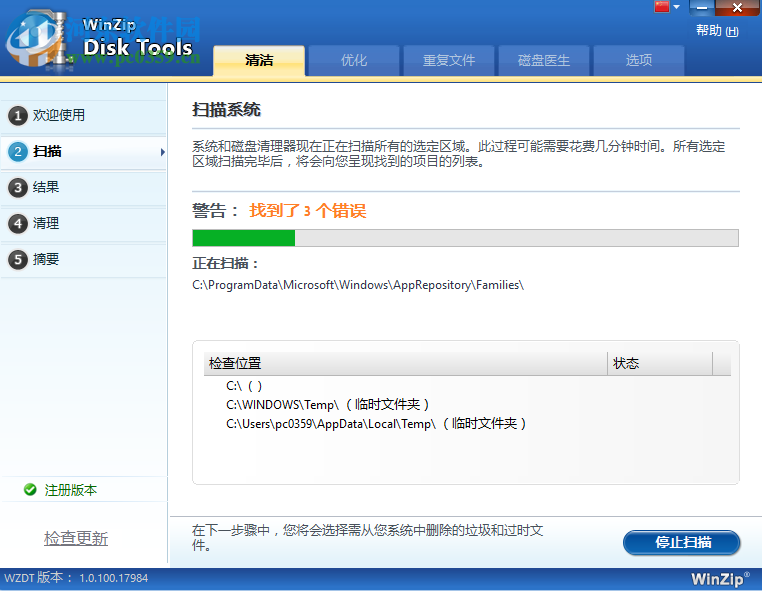
Task: Click the green registered checkmark icon
Action: click(x=30, y=489)
